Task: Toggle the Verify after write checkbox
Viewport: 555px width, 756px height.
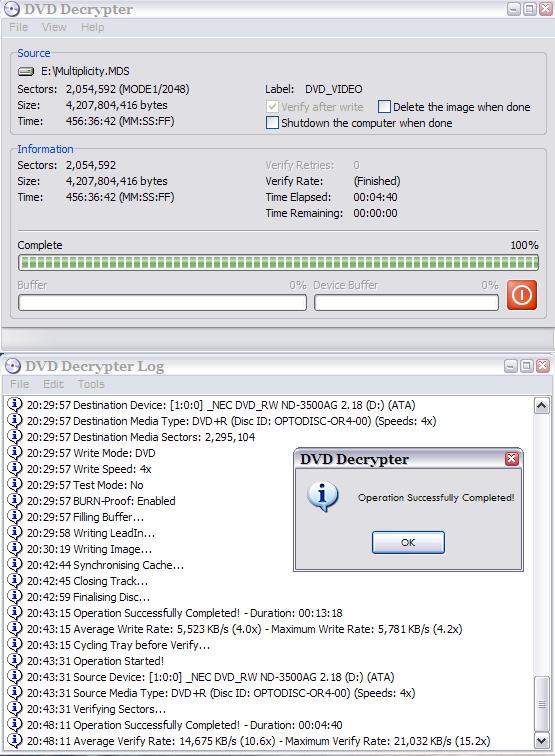Action: (x=272, y=107)
